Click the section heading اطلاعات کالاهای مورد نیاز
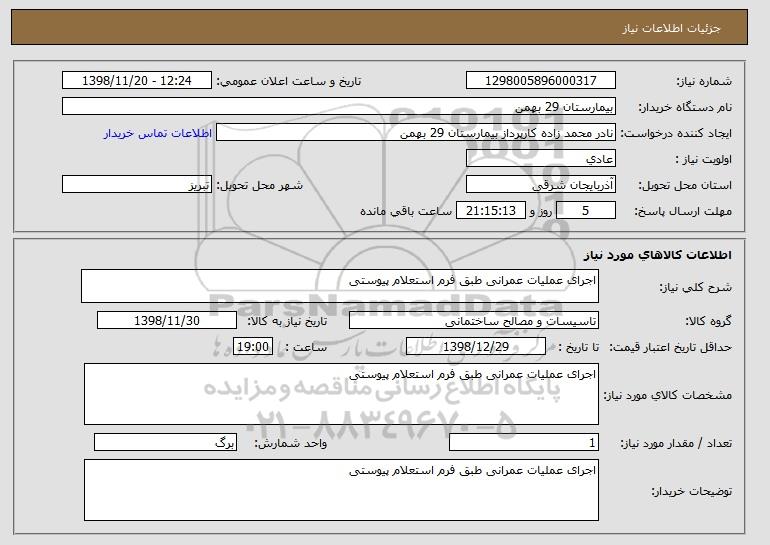This screenshot has width=770, height=545. tap(658, 255)
